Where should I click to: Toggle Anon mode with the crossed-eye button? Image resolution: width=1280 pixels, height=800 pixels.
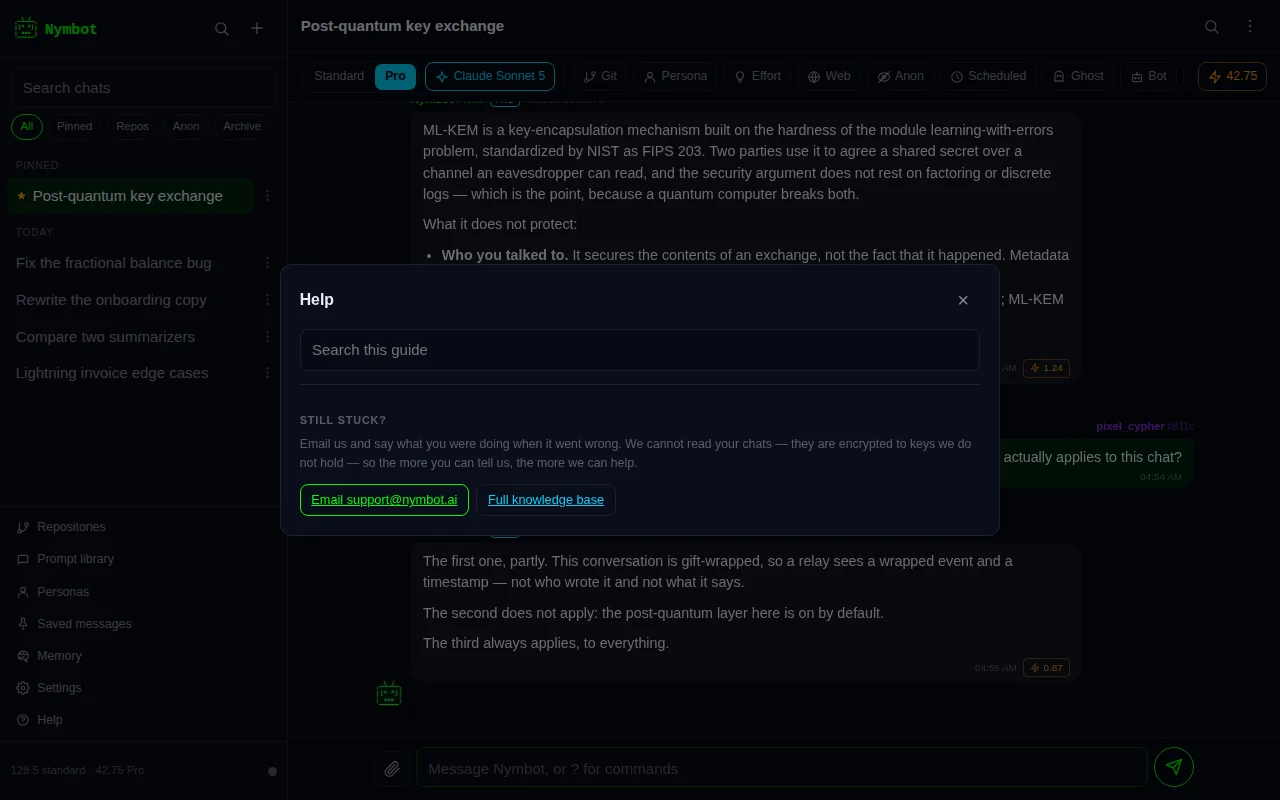pos(900,76)
